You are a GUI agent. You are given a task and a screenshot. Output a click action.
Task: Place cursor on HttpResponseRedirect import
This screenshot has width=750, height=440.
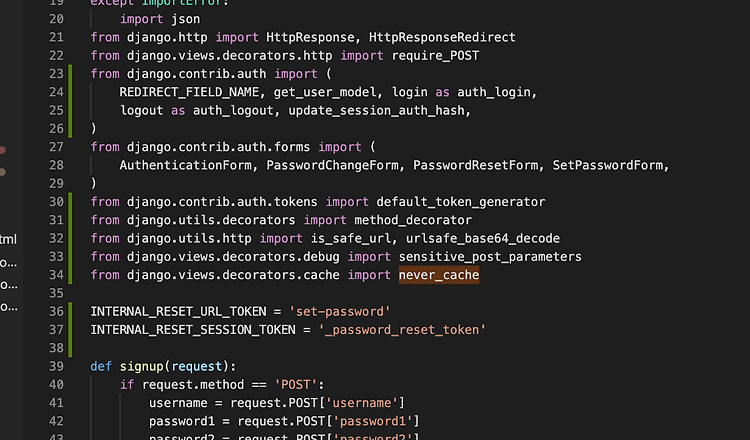pos(442,37)
